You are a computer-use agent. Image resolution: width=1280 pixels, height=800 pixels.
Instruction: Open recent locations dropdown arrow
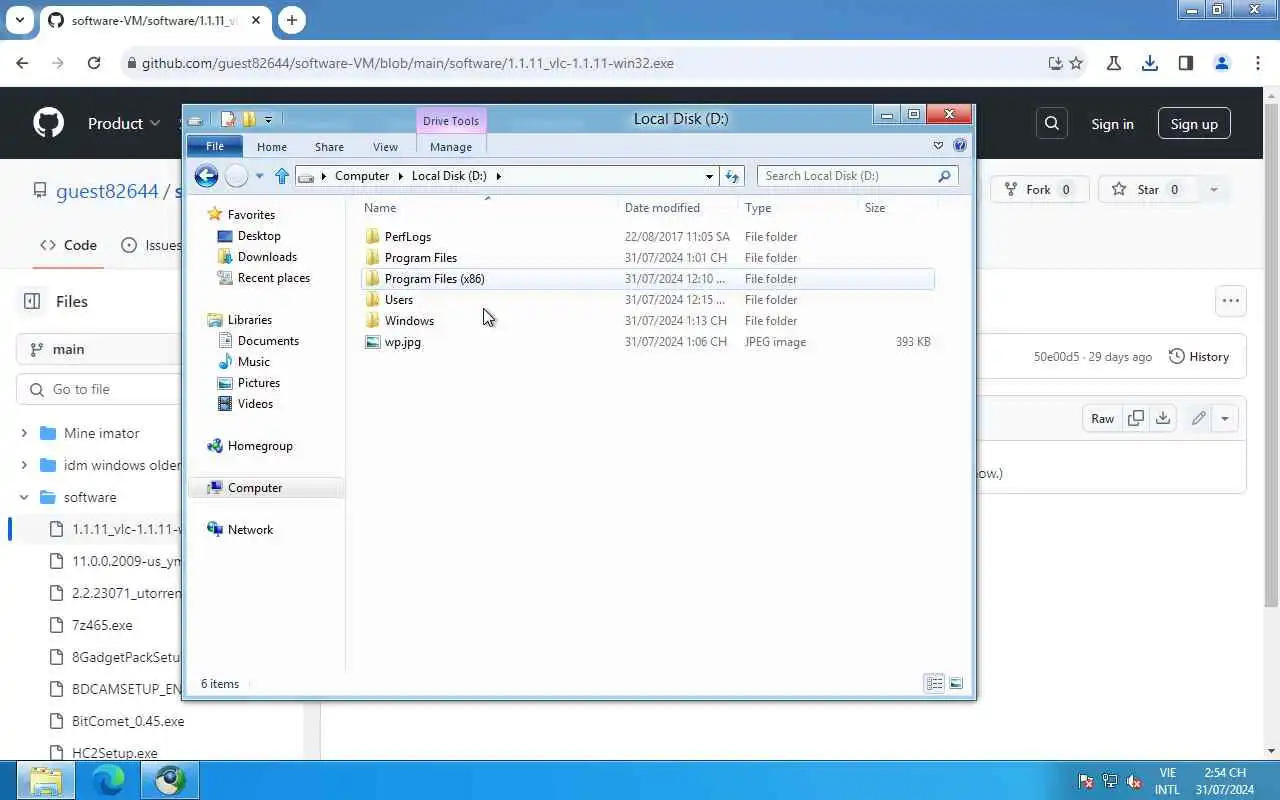259,176
